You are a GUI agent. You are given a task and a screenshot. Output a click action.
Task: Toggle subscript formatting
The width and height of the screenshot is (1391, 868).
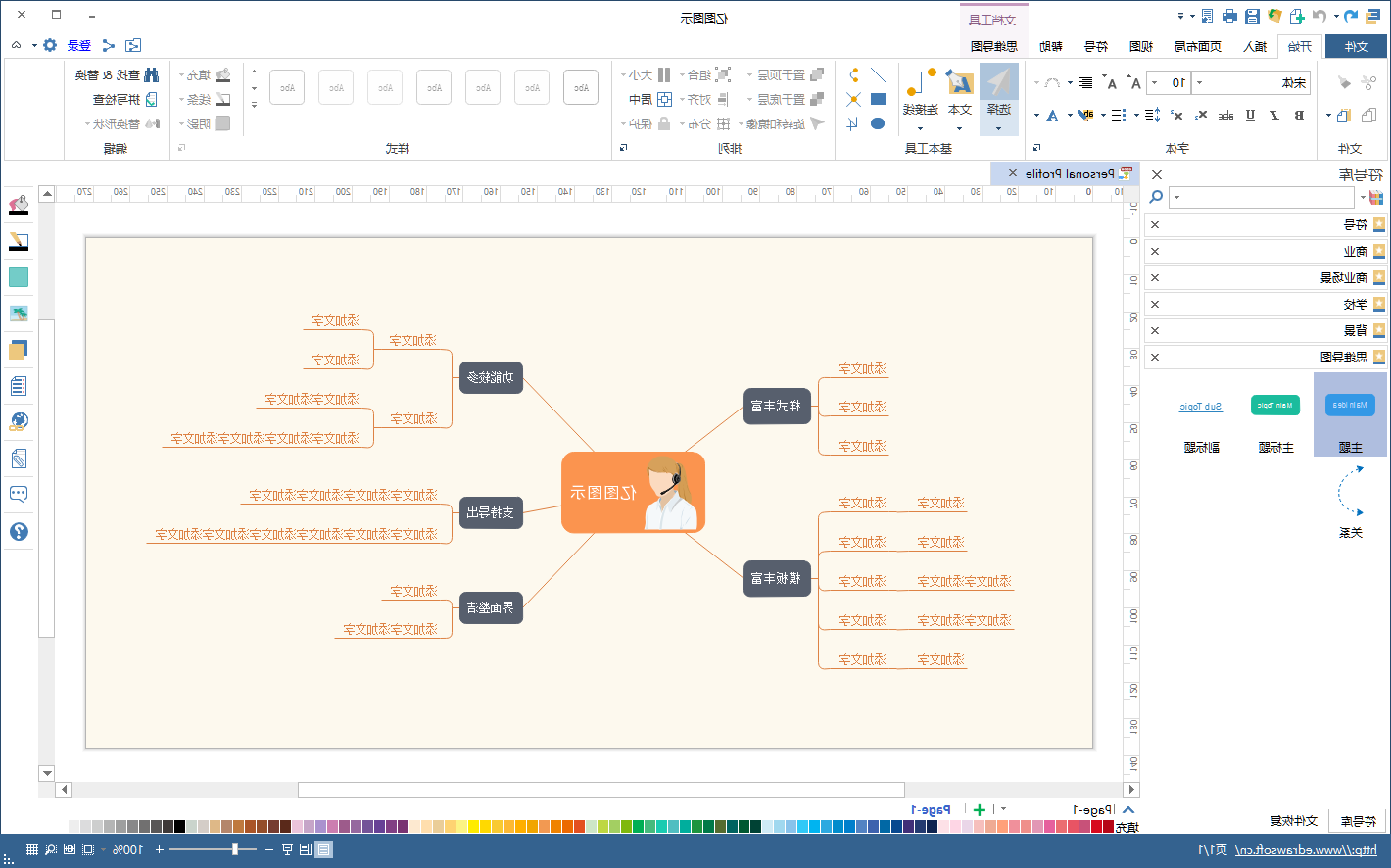1201,115
